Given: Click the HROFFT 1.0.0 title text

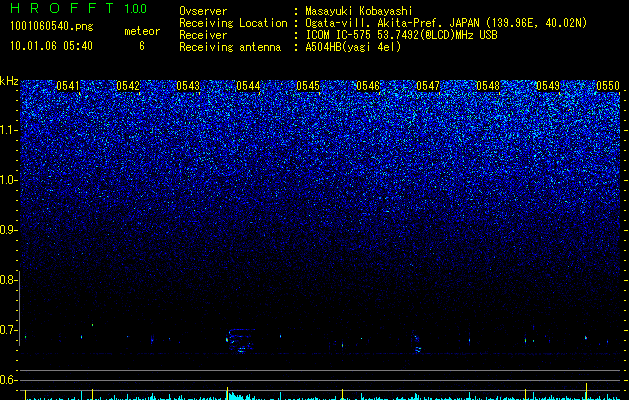Looking at the screenshot, I should point(78,8).
